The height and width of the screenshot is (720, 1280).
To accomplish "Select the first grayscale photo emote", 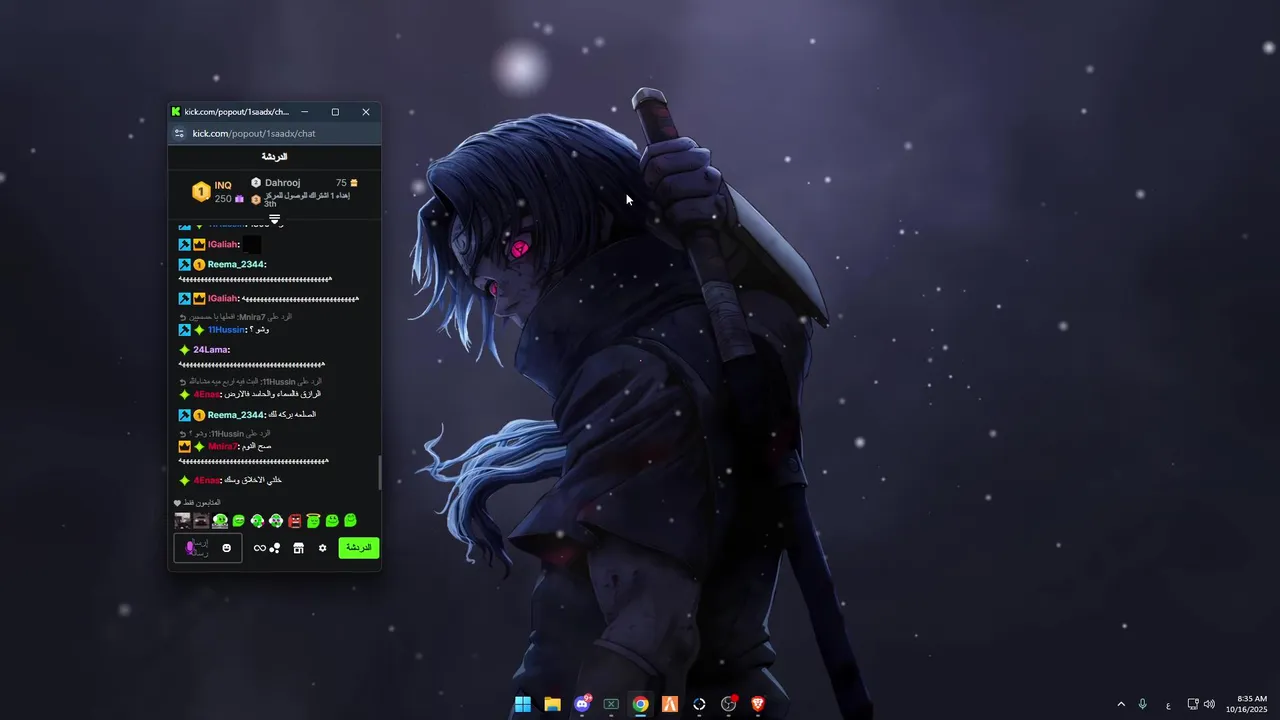I will 182,521.
